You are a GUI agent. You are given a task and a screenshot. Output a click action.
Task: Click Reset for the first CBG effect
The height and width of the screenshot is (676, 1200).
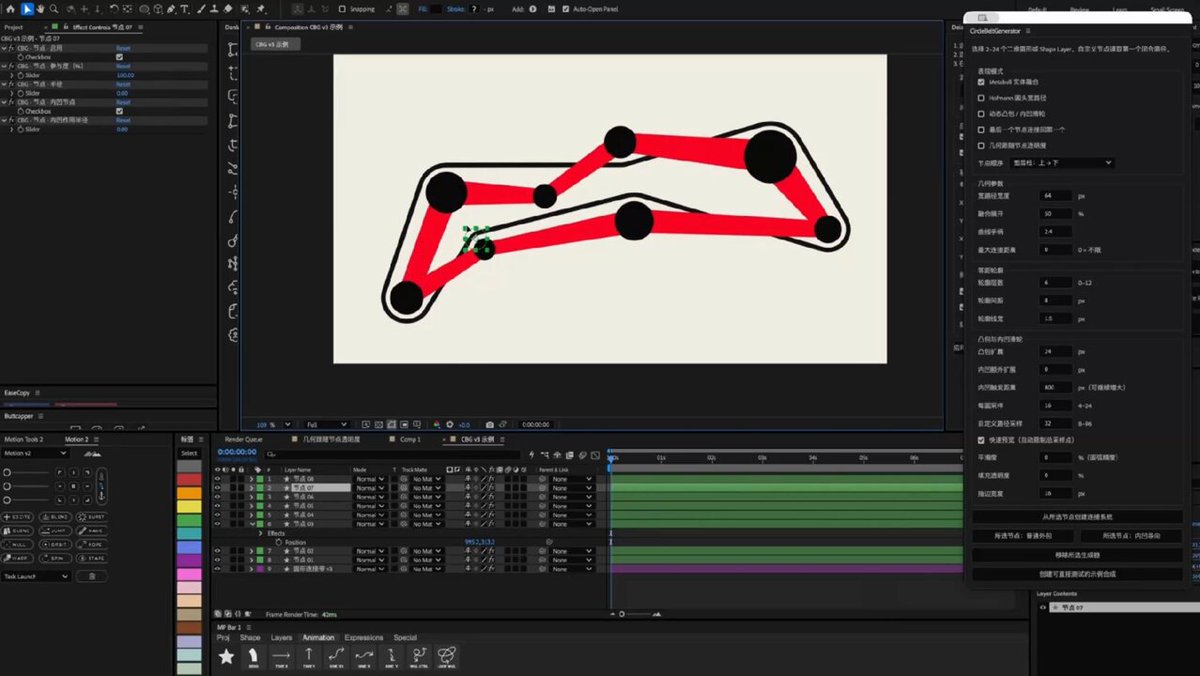point(123,48)
